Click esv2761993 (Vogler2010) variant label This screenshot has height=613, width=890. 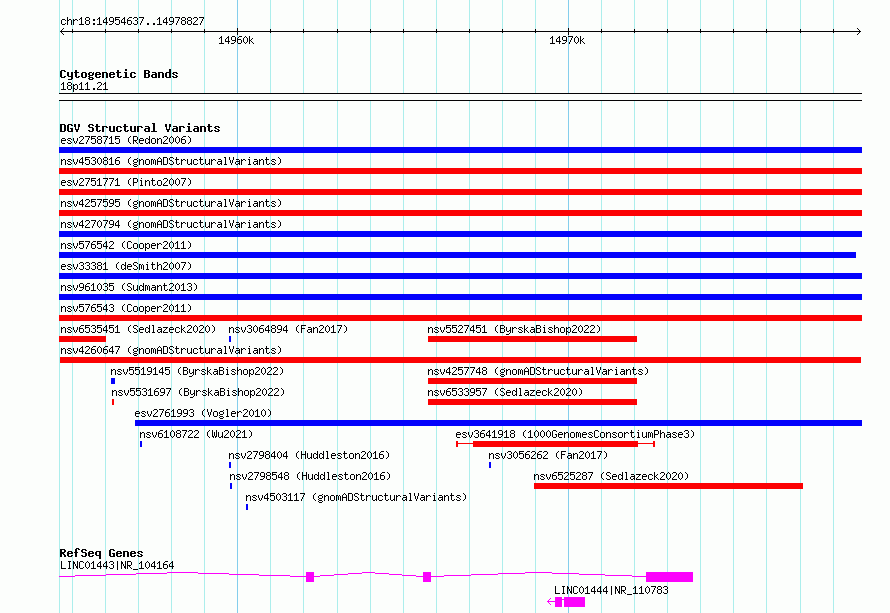tap(203, 413)
